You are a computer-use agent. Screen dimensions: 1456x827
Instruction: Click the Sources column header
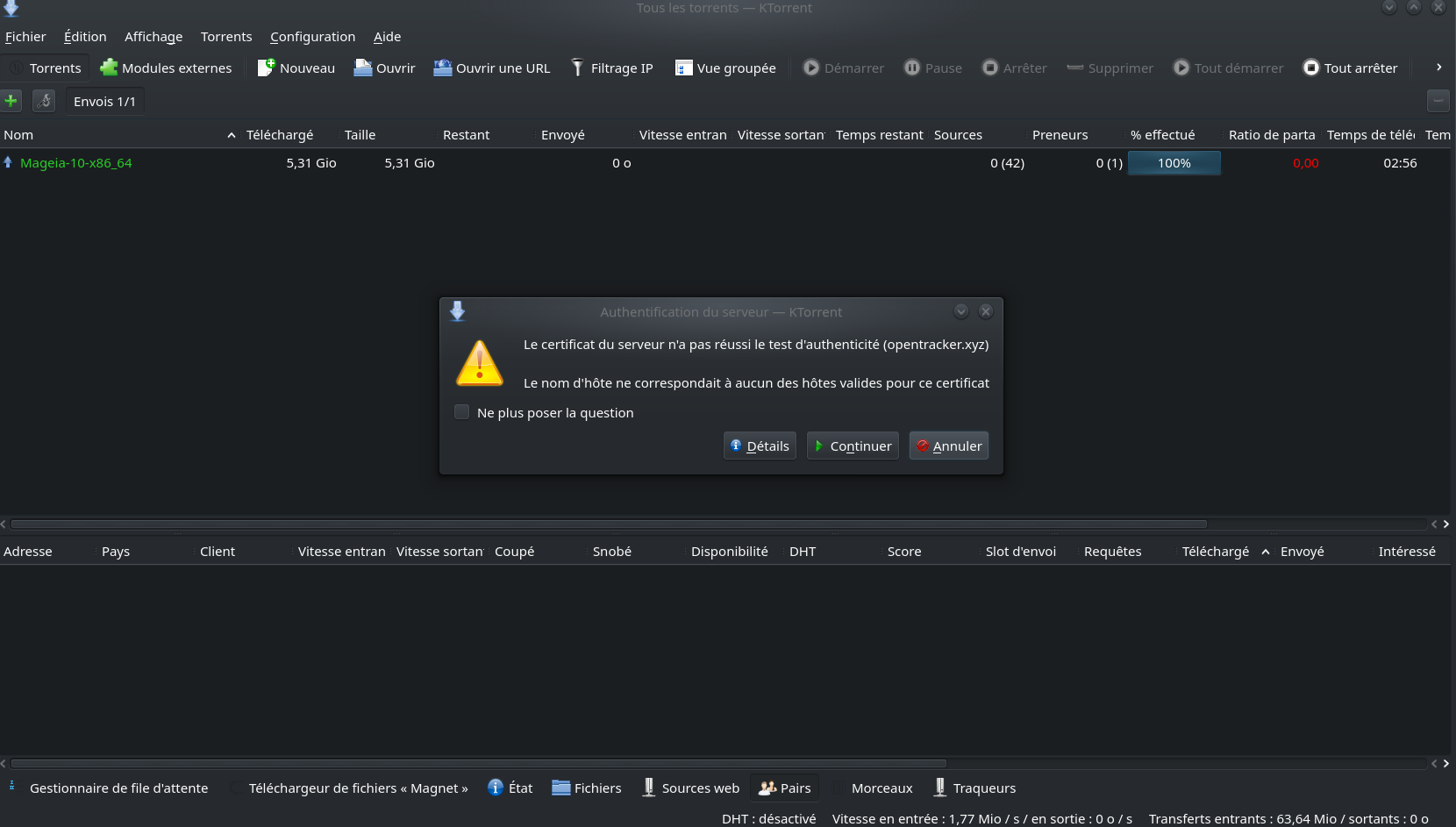(978, 134)
